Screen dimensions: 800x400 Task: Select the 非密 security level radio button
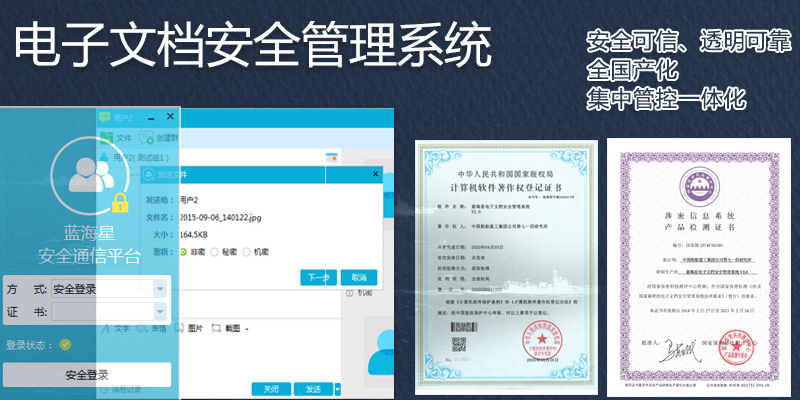[183, 253]
